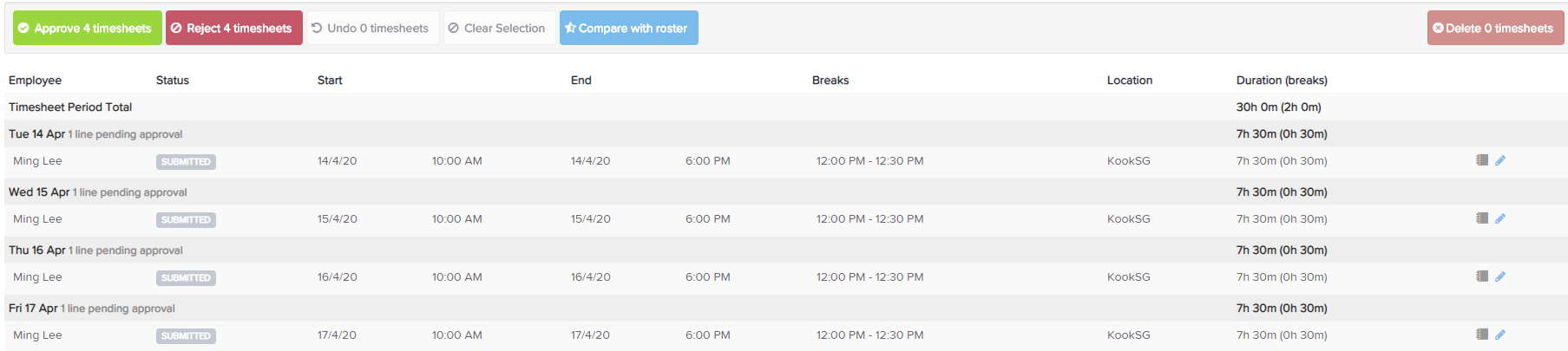Open notes icon for 16/4/20 timesheet

click(x=1482, y=276)
